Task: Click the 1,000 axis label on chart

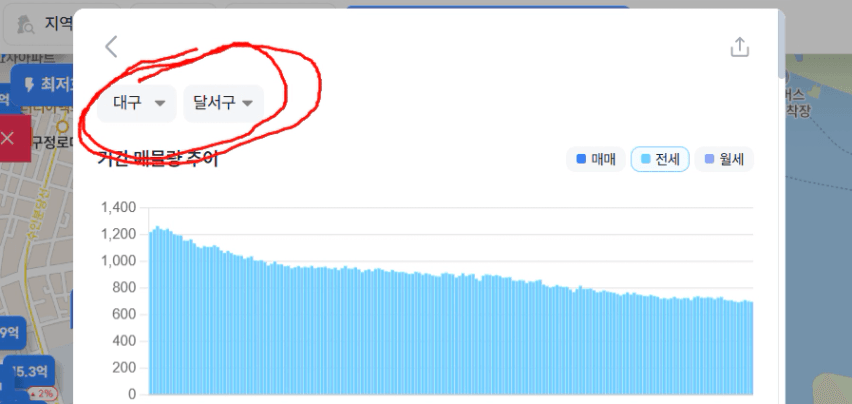Action: tap(118, 261)
